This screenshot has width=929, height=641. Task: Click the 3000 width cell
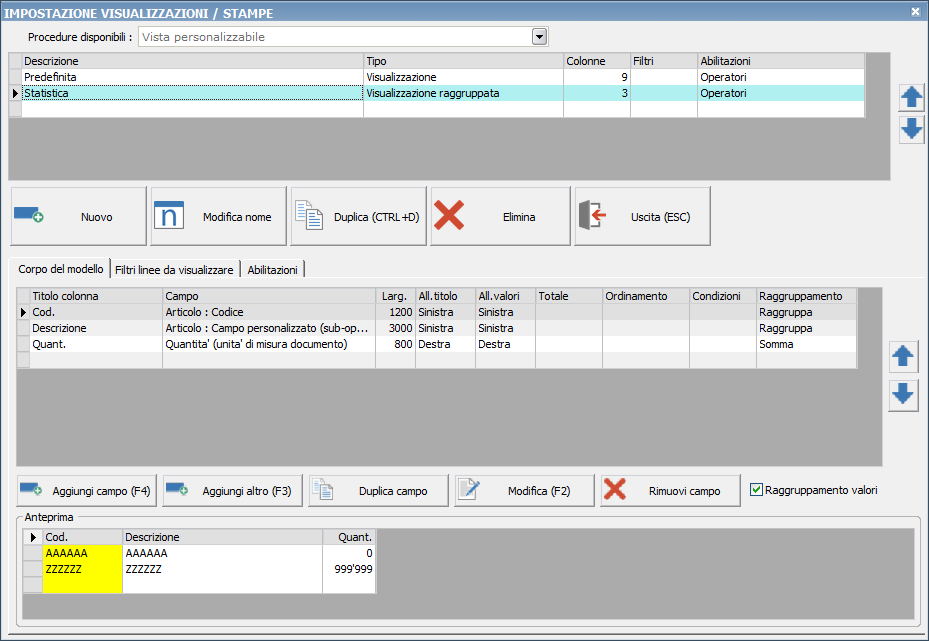pyautogui.click(x=395, y=328)
